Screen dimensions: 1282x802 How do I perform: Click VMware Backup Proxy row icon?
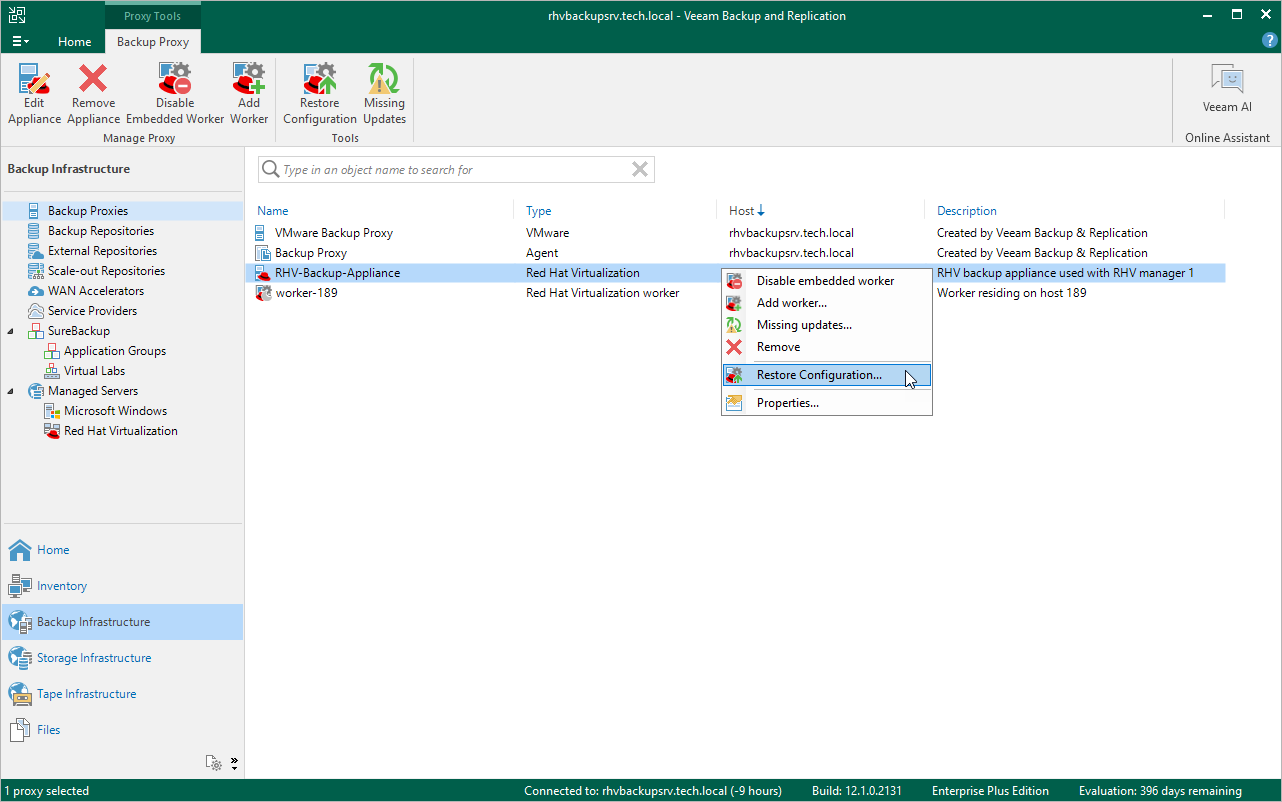pos(260,233)
